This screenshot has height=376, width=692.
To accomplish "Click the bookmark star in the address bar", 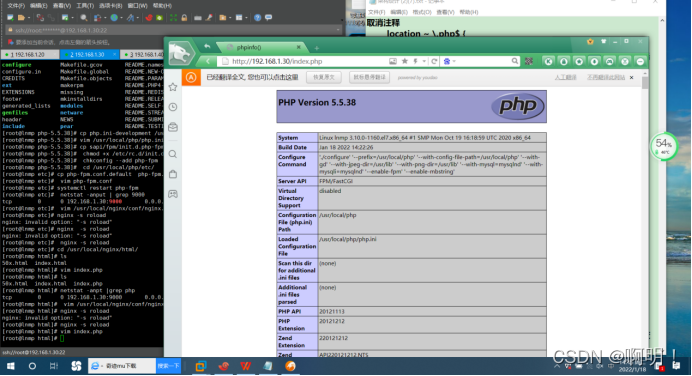I will pos(405,61).
